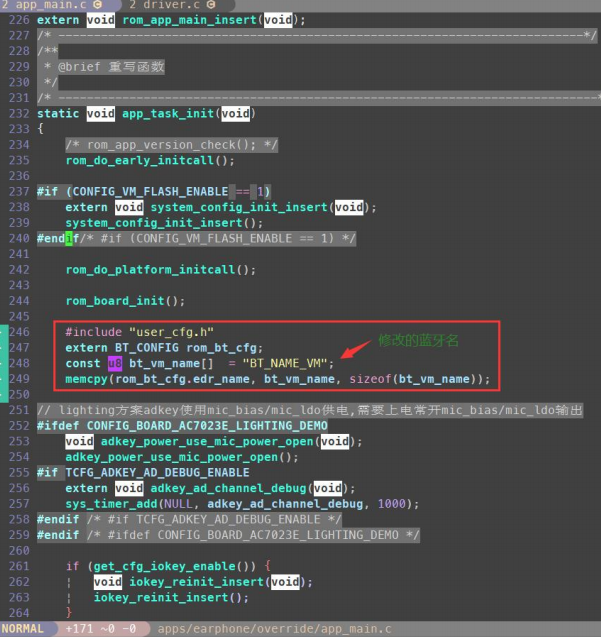Click the C filetype icon beside driver.c
601x637 pixels.
(211, 4)
